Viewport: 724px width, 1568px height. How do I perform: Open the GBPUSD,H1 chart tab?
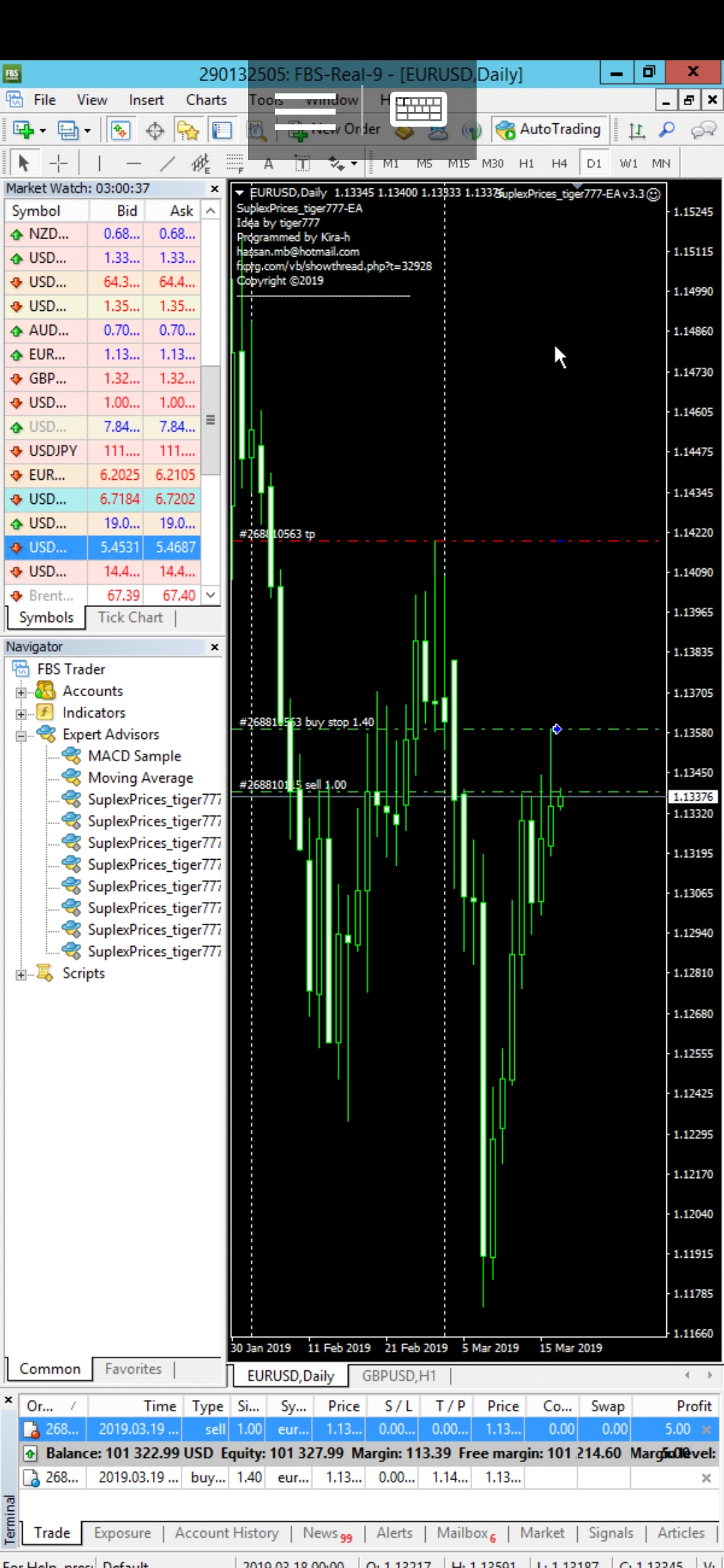click(x=399, y=1376)
